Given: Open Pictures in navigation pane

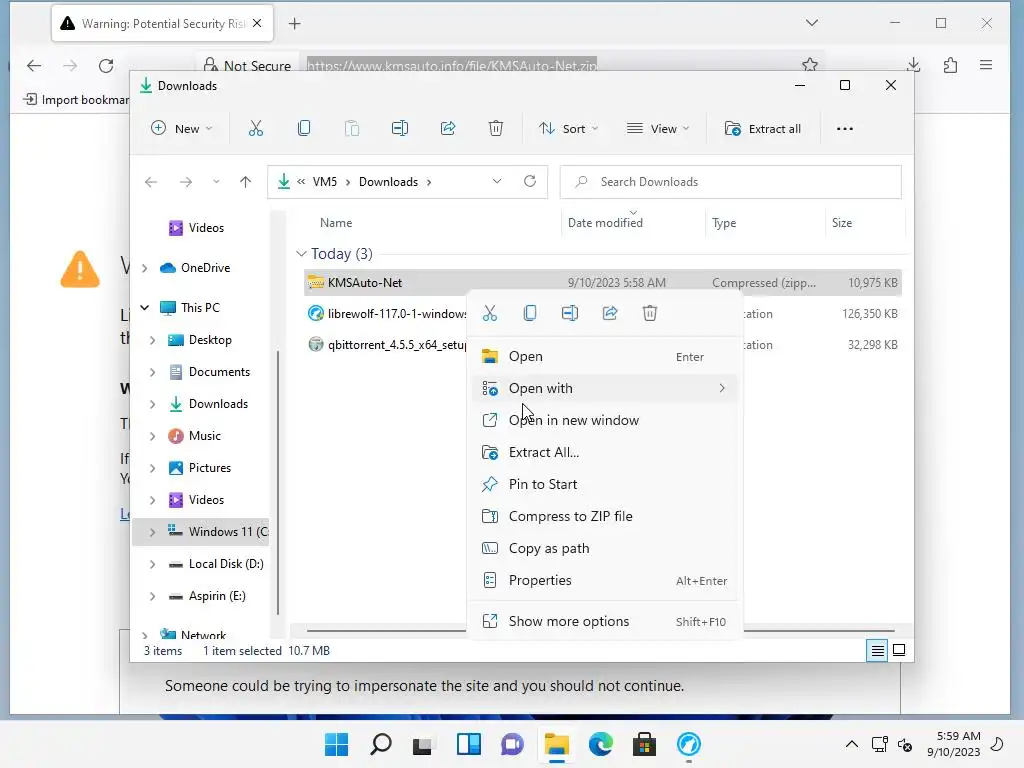Looking at the screenshot, I should tap(210, 468).
